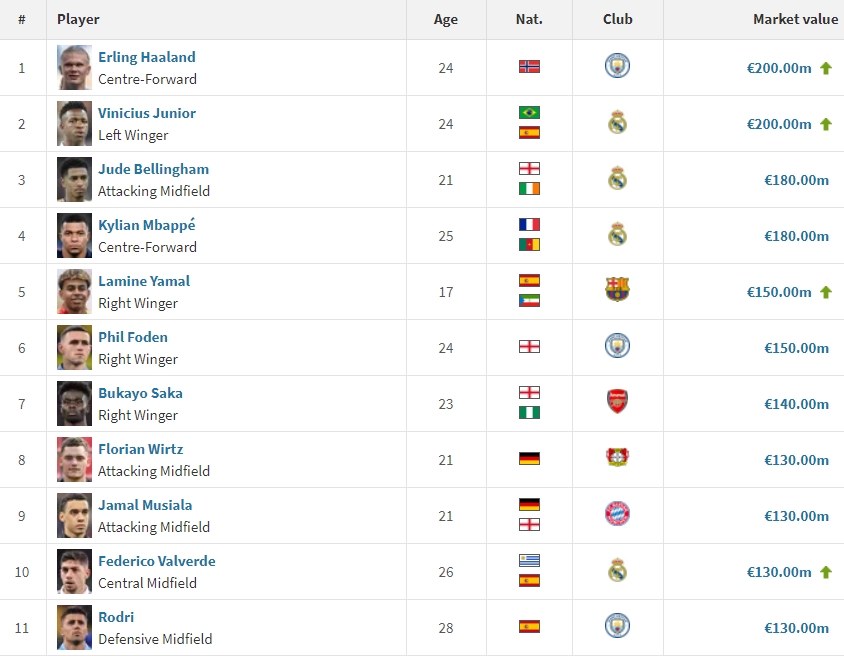844x656 pixels.
Task: Click Jamal Musiala's portrait thumbnail
Action: point(74,516)
